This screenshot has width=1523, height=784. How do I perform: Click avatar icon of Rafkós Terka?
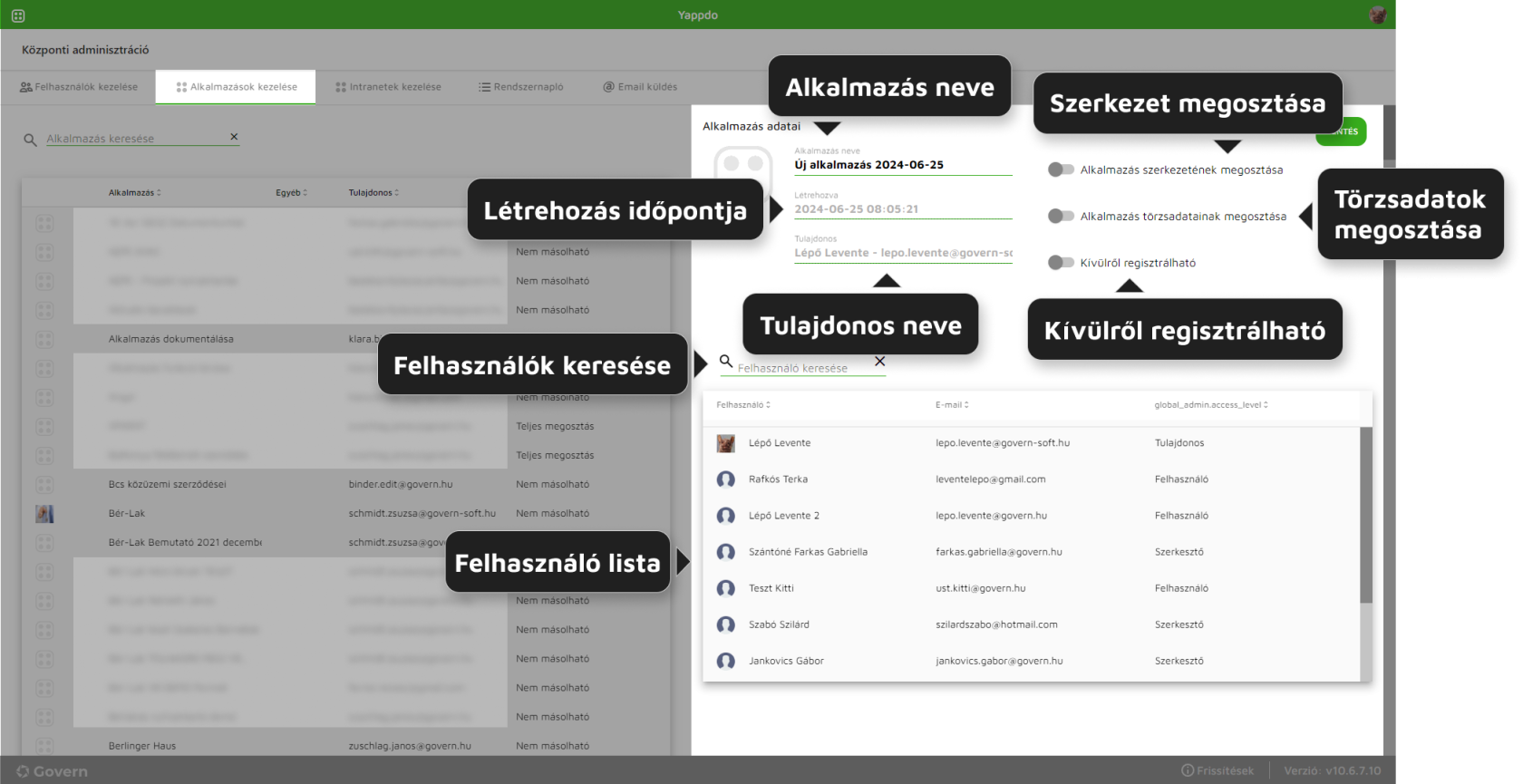point(726,479)
